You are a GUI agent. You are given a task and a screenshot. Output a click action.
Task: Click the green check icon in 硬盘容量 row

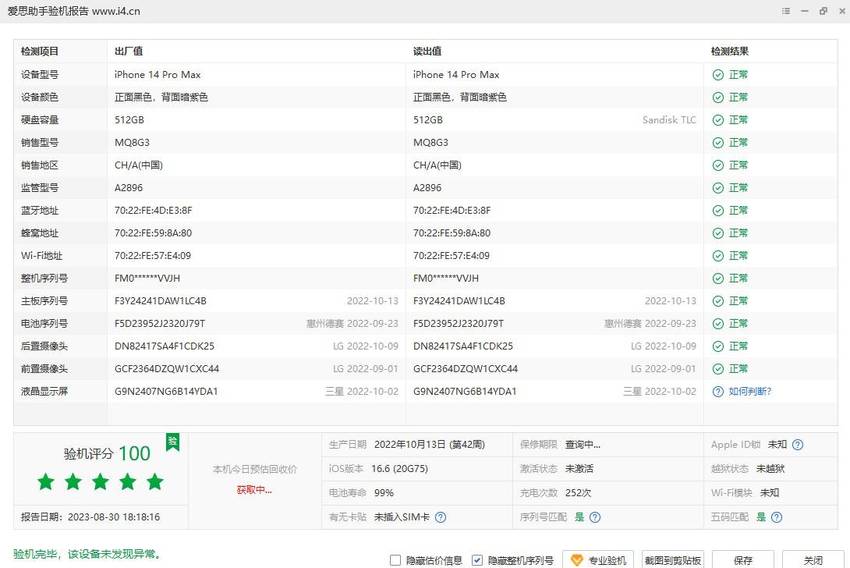718,120
